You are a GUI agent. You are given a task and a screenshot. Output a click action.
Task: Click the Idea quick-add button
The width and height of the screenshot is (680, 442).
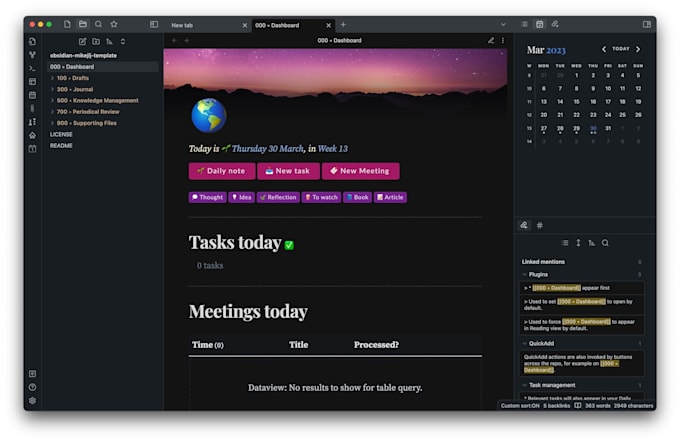tap(242, 197)
